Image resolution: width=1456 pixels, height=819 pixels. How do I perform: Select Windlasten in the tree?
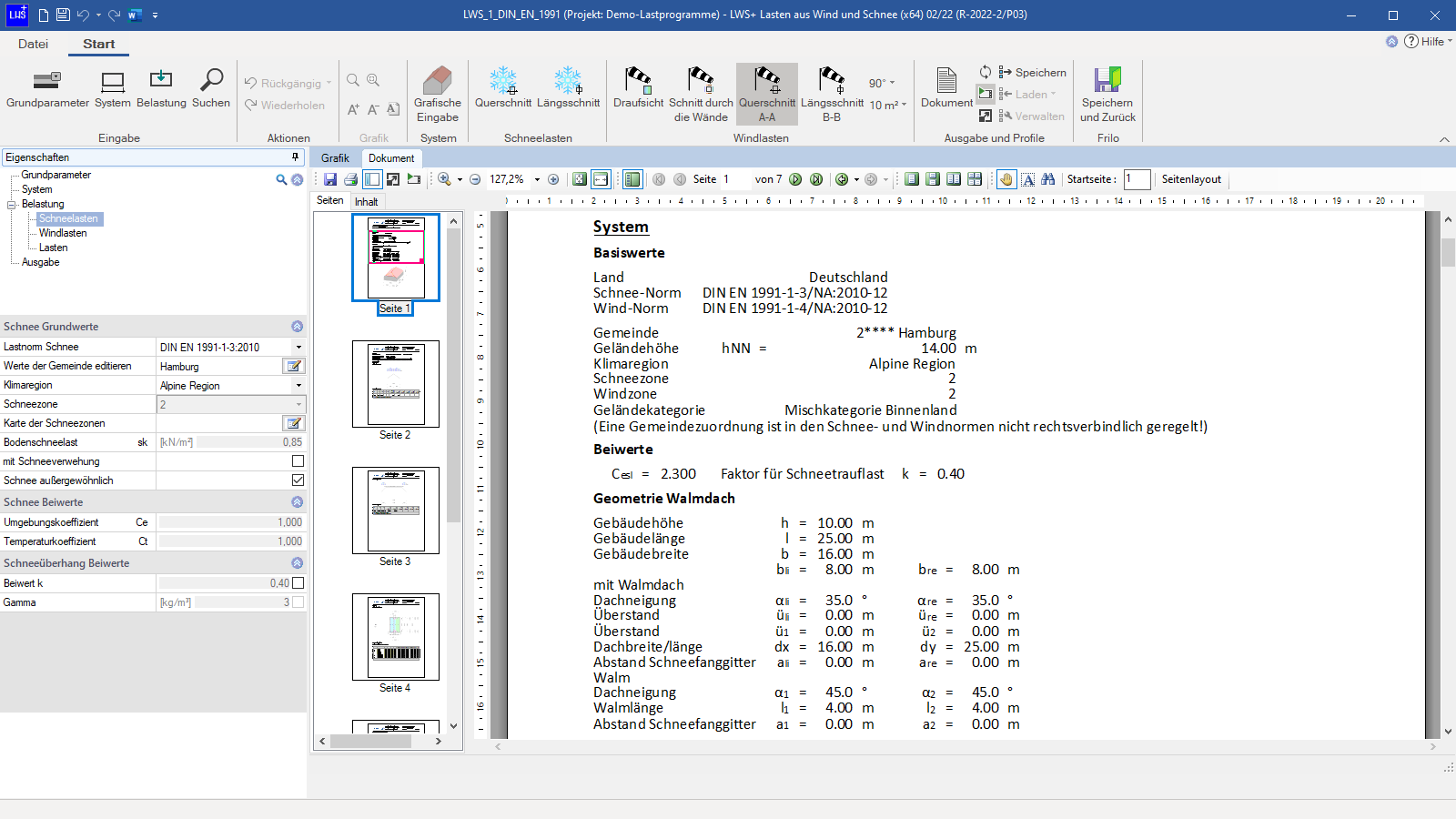tap(63, 233)
